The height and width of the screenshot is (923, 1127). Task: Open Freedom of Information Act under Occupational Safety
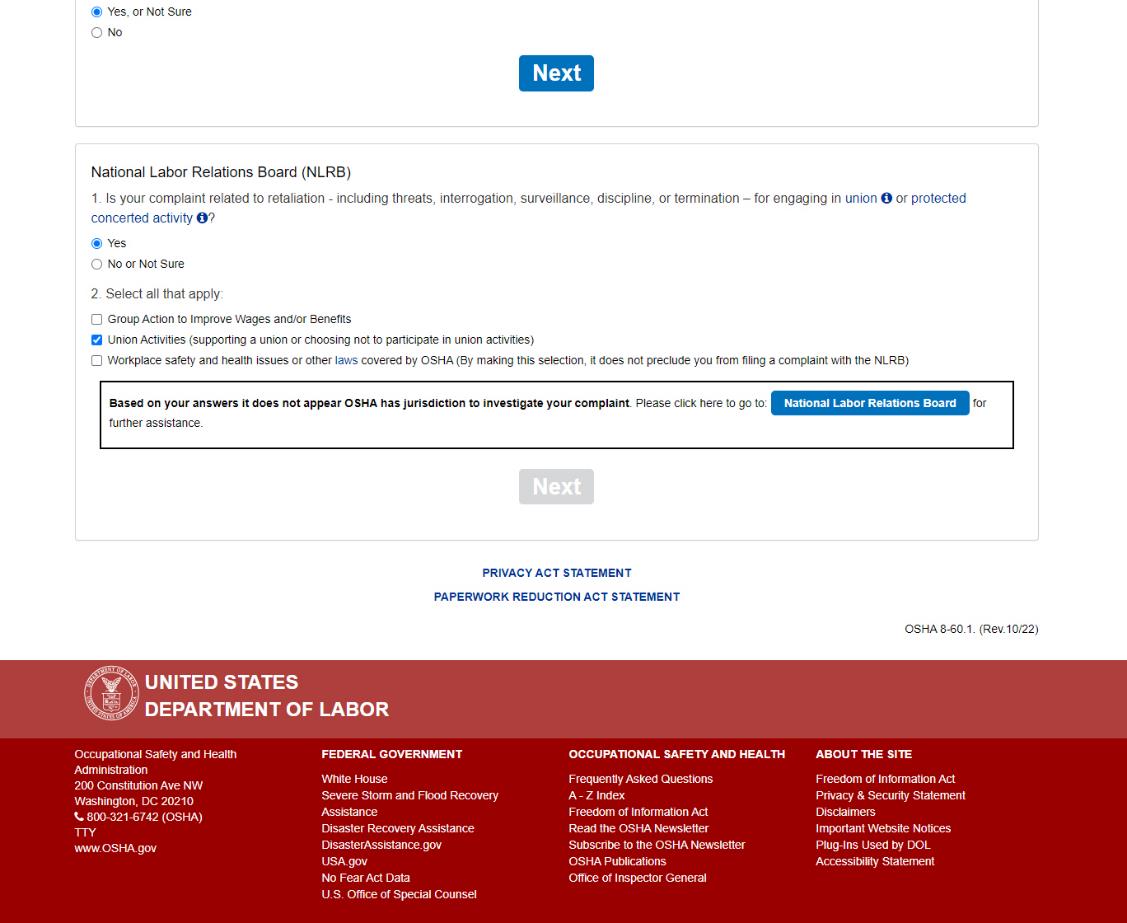click(x=638, y=812)
